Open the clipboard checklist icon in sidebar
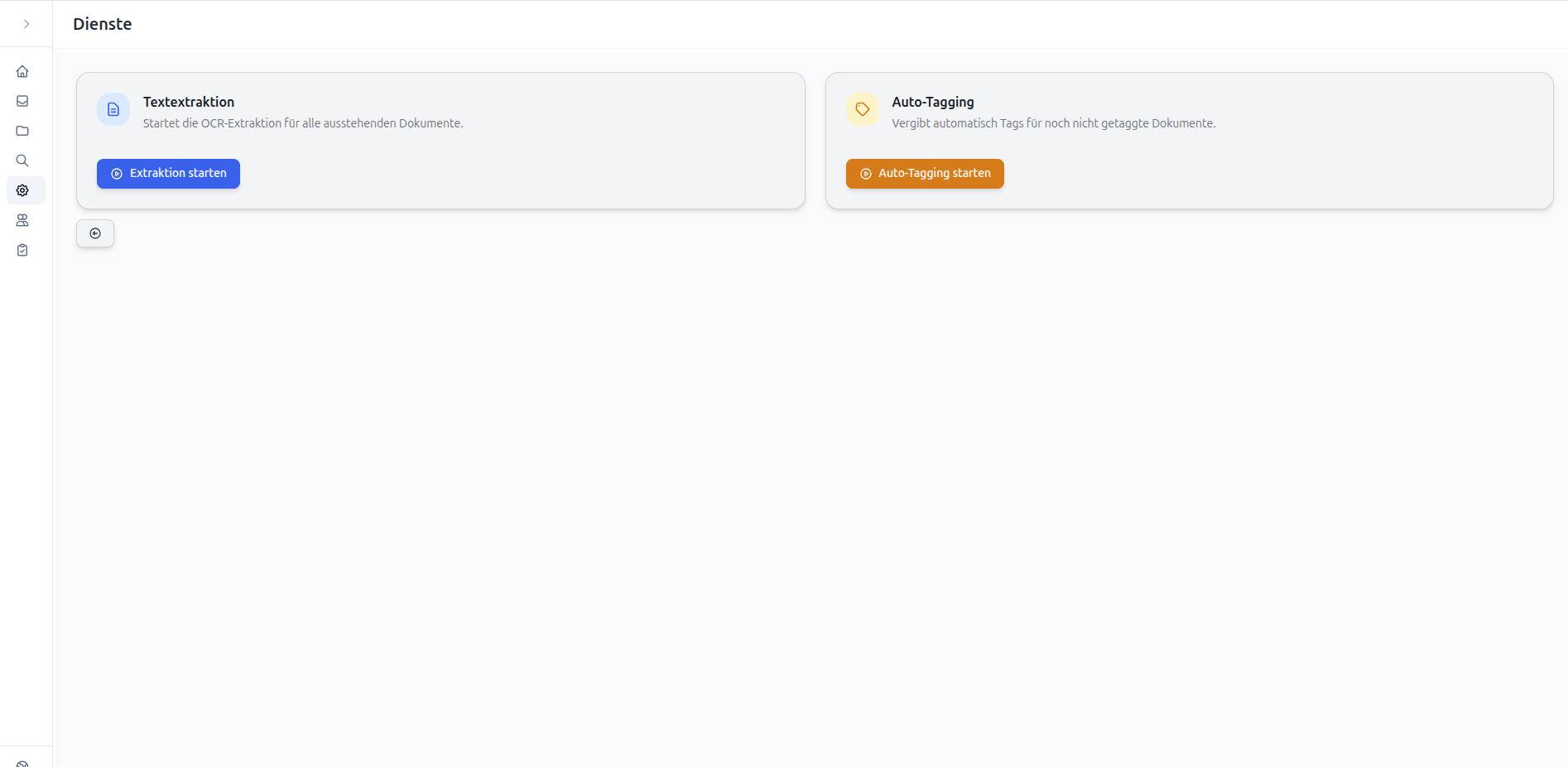 tap(22, 250)
